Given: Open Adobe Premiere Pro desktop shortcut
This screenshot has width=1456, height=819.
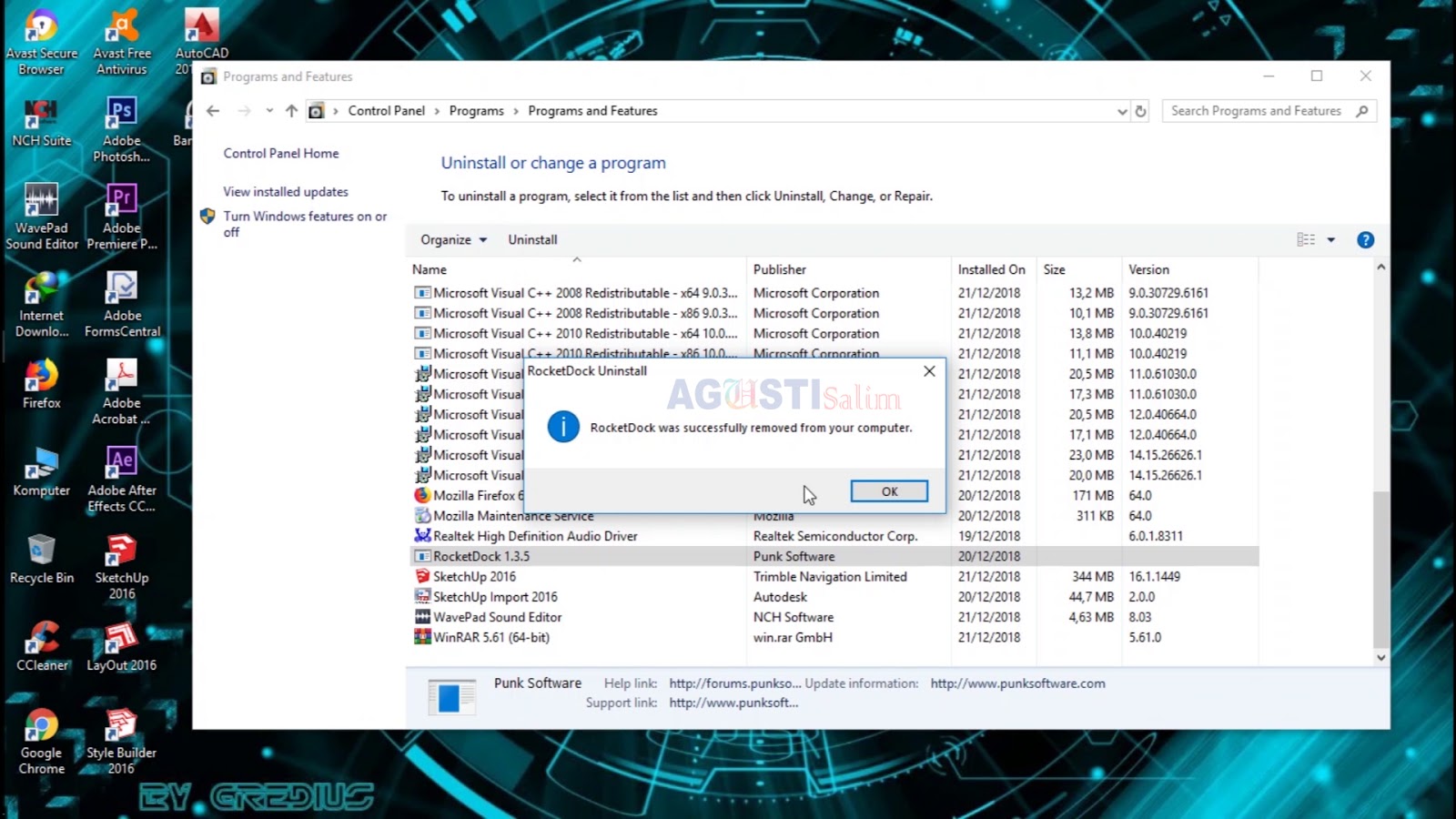Looking at the screenshot, I should point(122,217).
